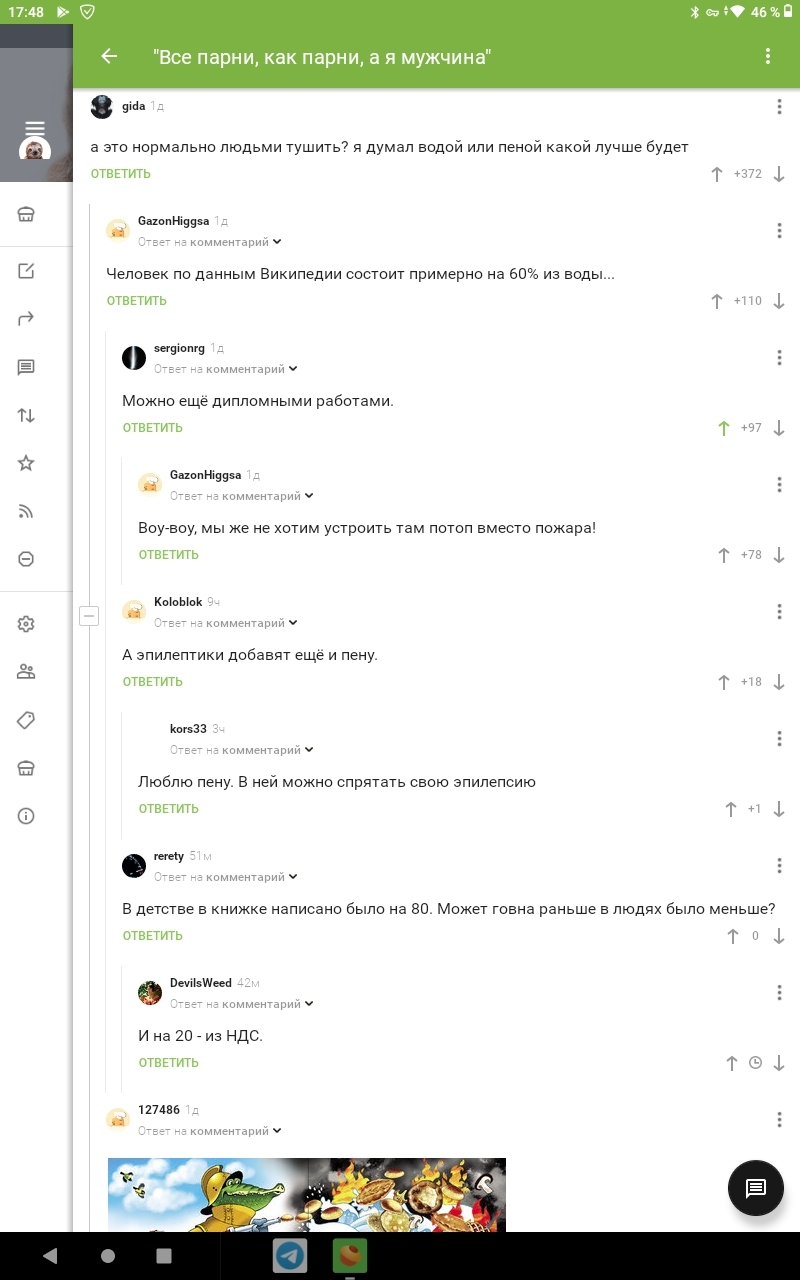The image size is (800, 1280).
Task: Open the header three-dot overflow menu
Action: 768,57
